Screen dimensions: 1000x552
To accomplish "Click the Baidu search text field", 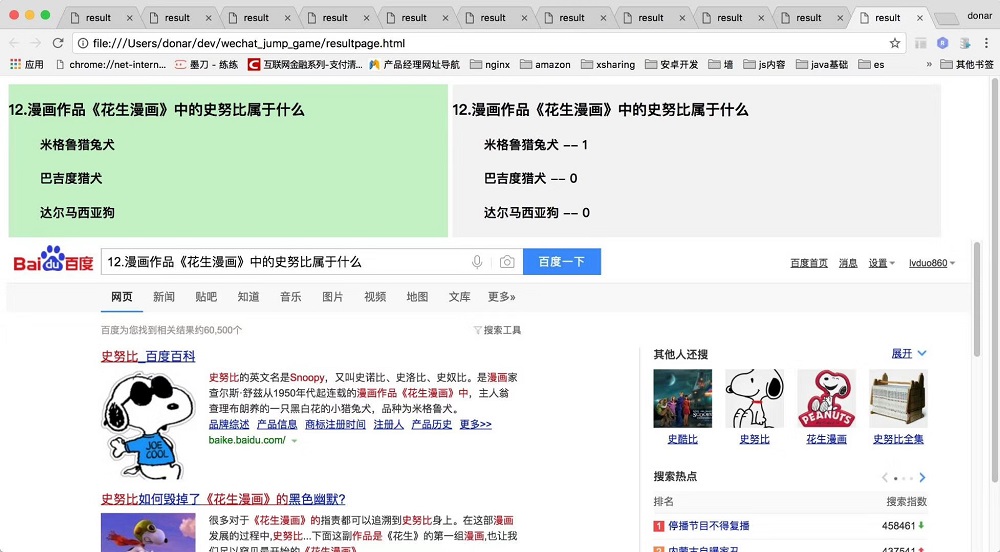I will click(x=285, y=262).
